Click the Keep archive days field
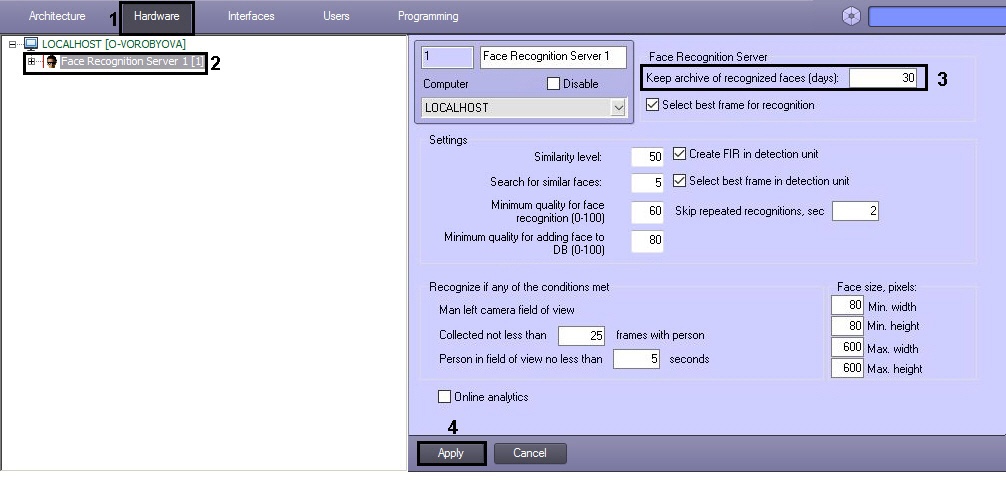 tap(883, 78)
